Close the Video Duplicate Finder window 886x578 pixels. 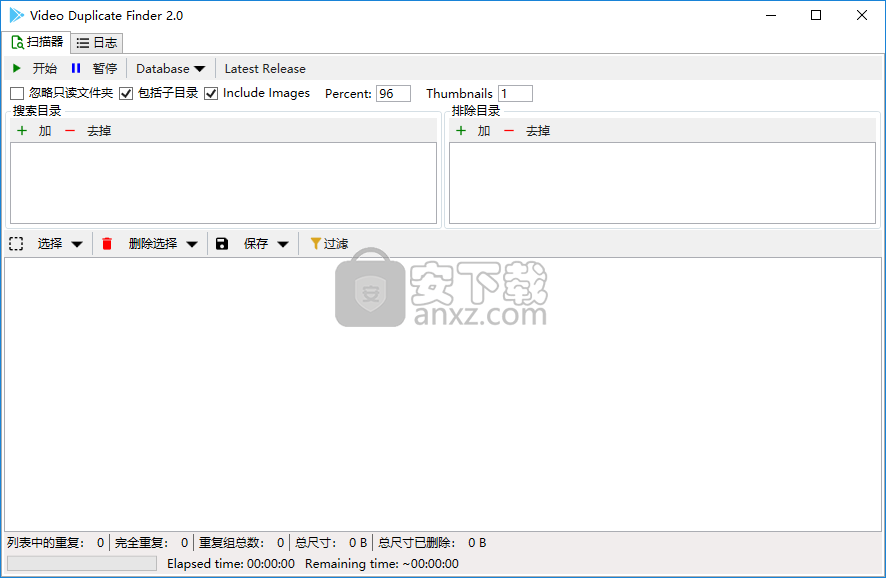[862, 15]
